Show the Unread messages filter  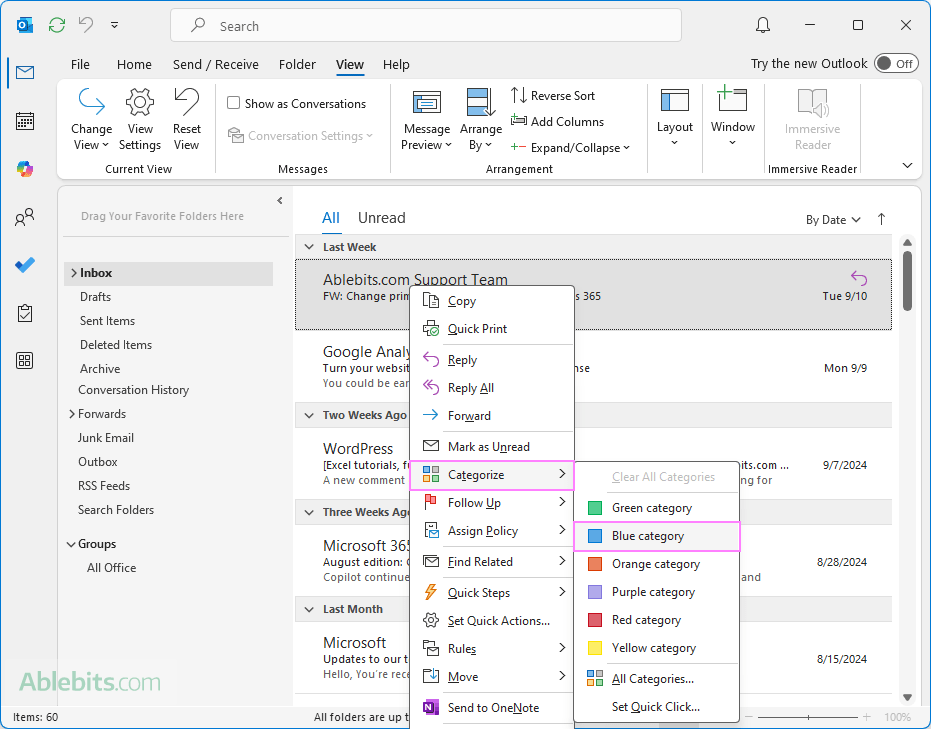(x=381, y=218)
